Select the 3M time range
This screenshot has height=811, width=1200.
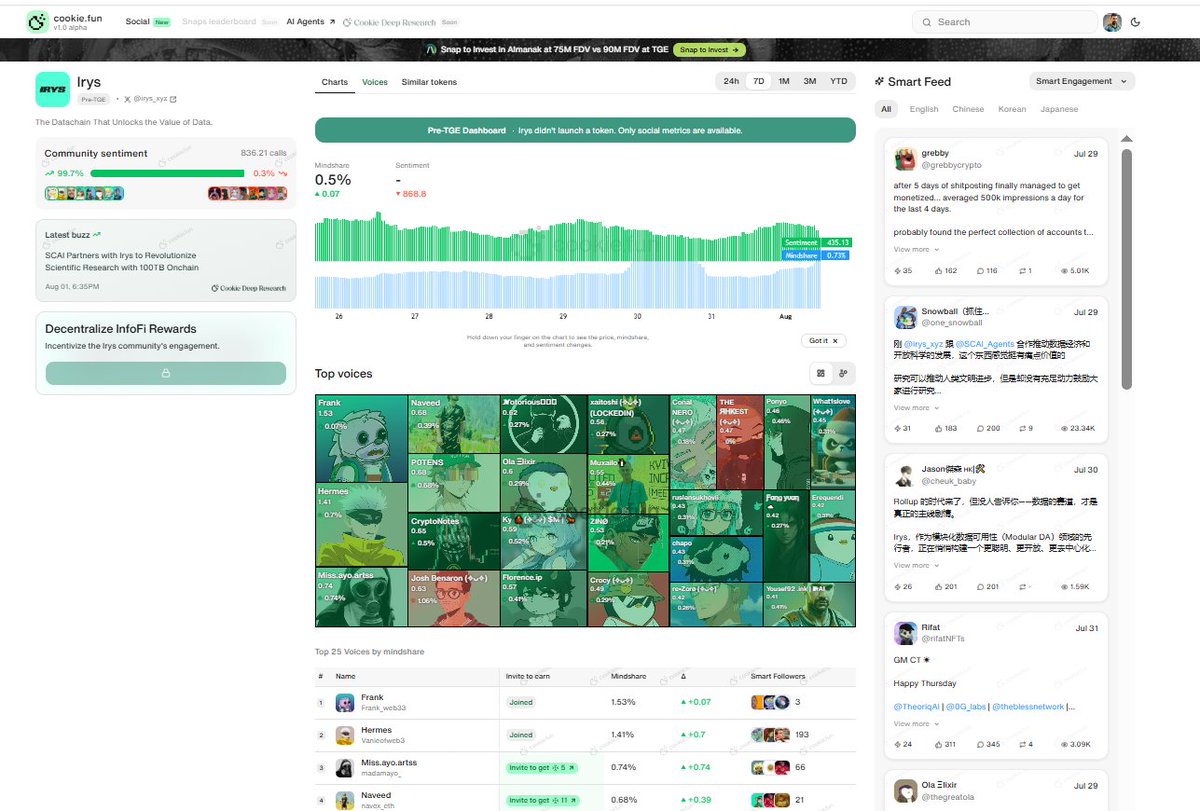click(x=810, y=81)
